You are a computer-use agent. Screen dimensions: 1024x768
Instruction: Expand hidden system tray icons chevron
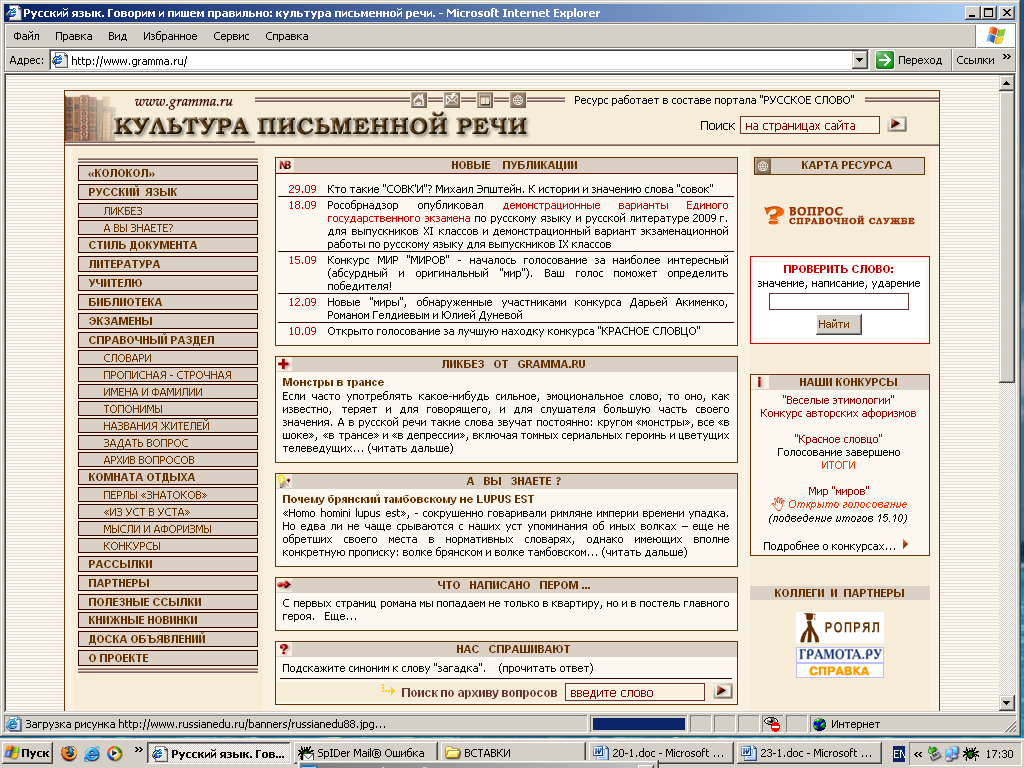tap(918, 754)
